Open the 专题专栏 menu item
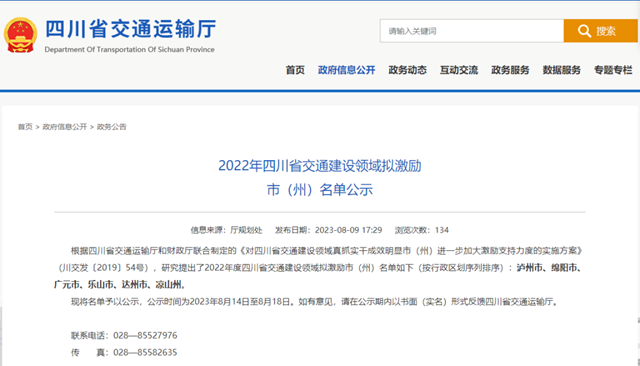The image size is (640, 366). (x=613, y=70)
